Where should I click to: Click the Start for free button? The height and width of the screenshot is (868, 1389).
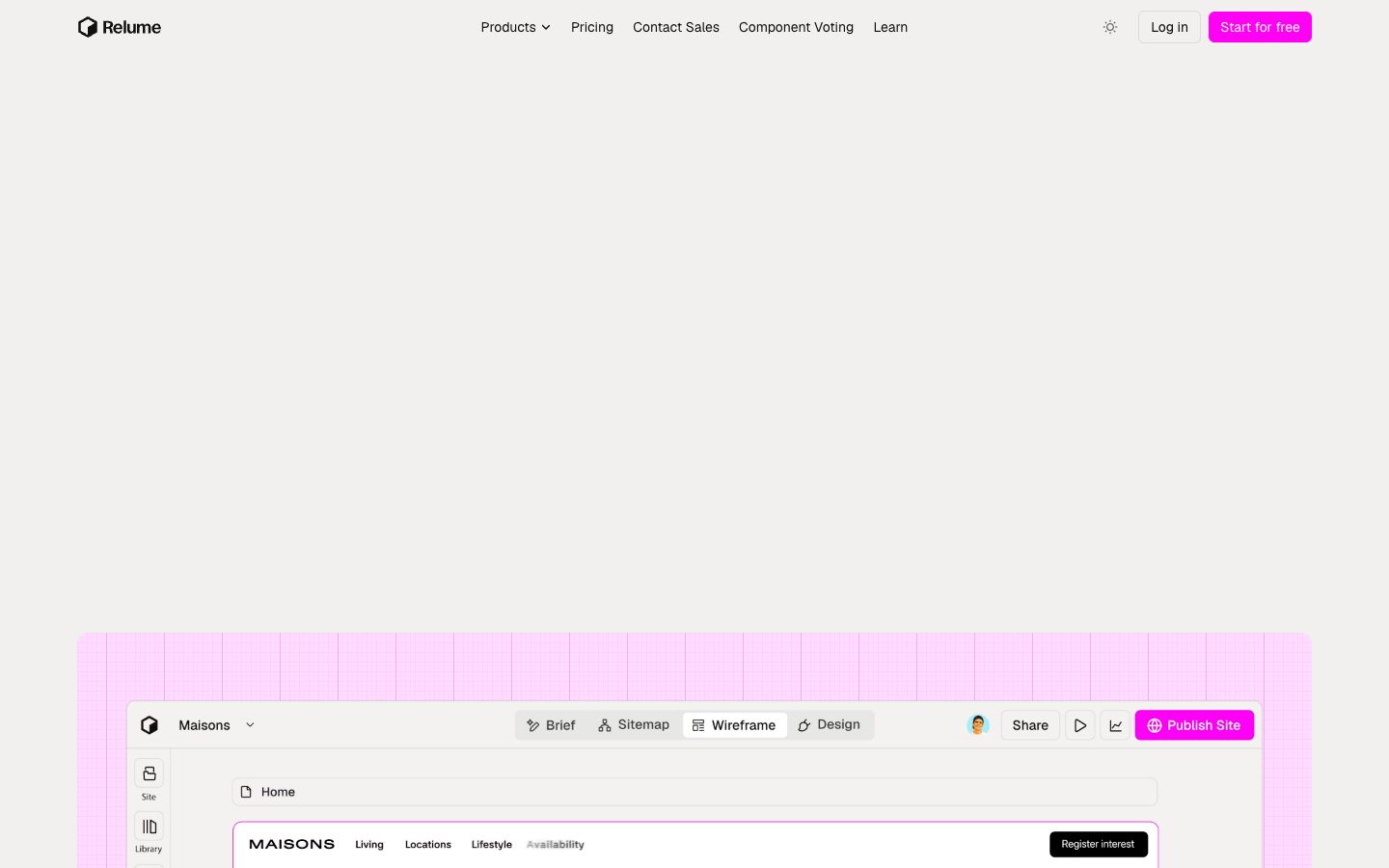1260,27
